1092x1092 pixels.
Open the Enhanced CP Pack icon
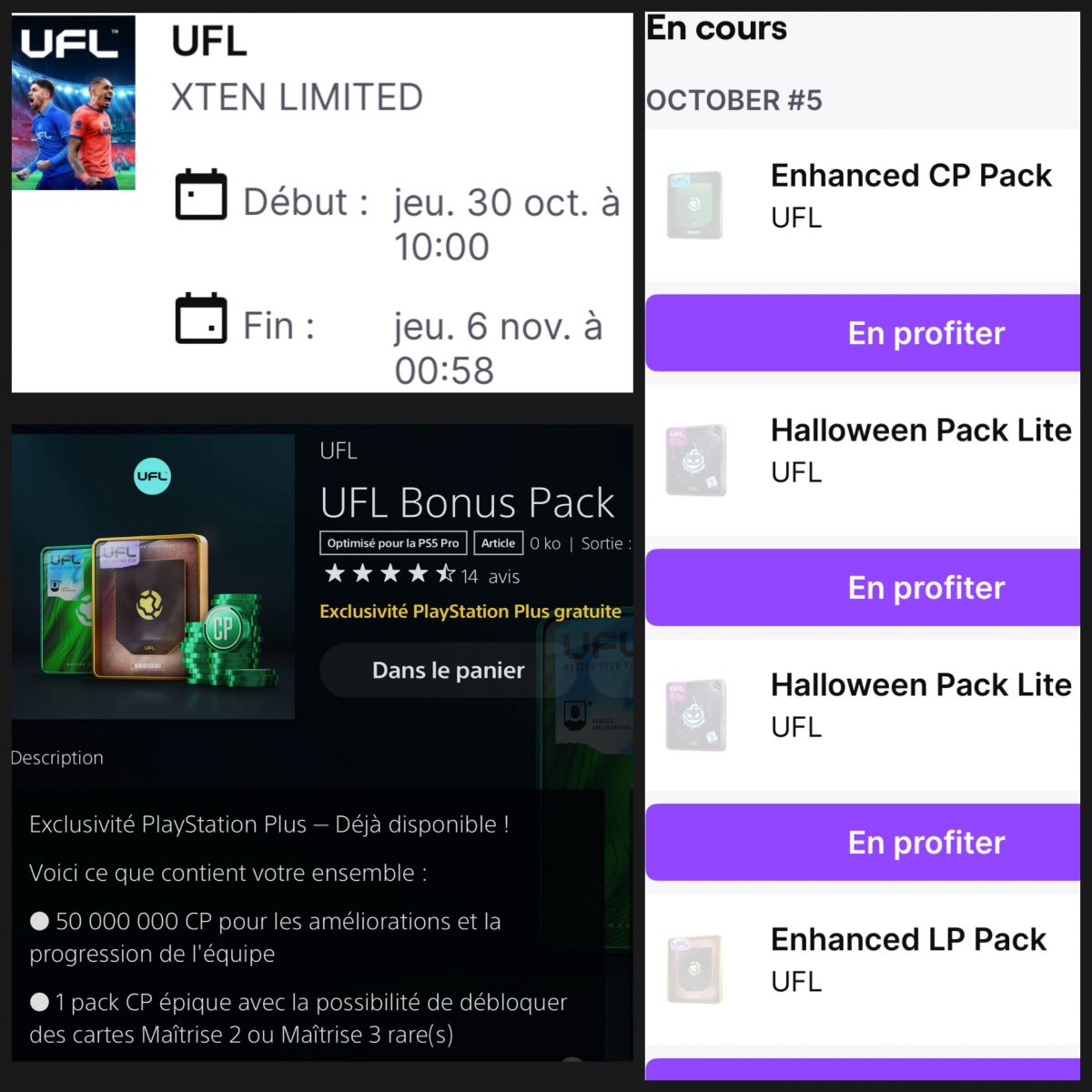pyautogui.click(x=694, y=205)
